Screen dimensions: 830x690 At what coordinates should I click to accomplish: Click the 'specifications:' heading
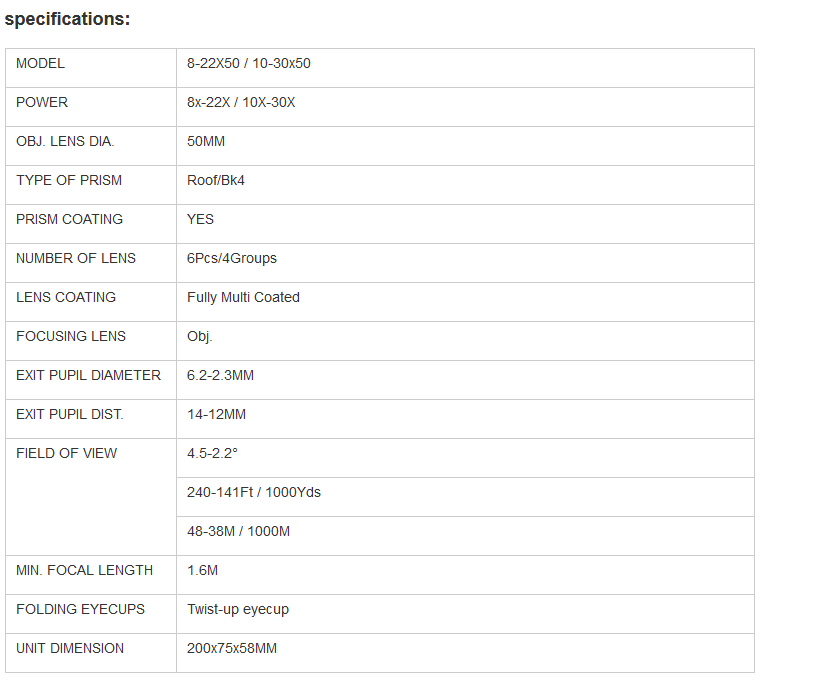coord(68,19)
